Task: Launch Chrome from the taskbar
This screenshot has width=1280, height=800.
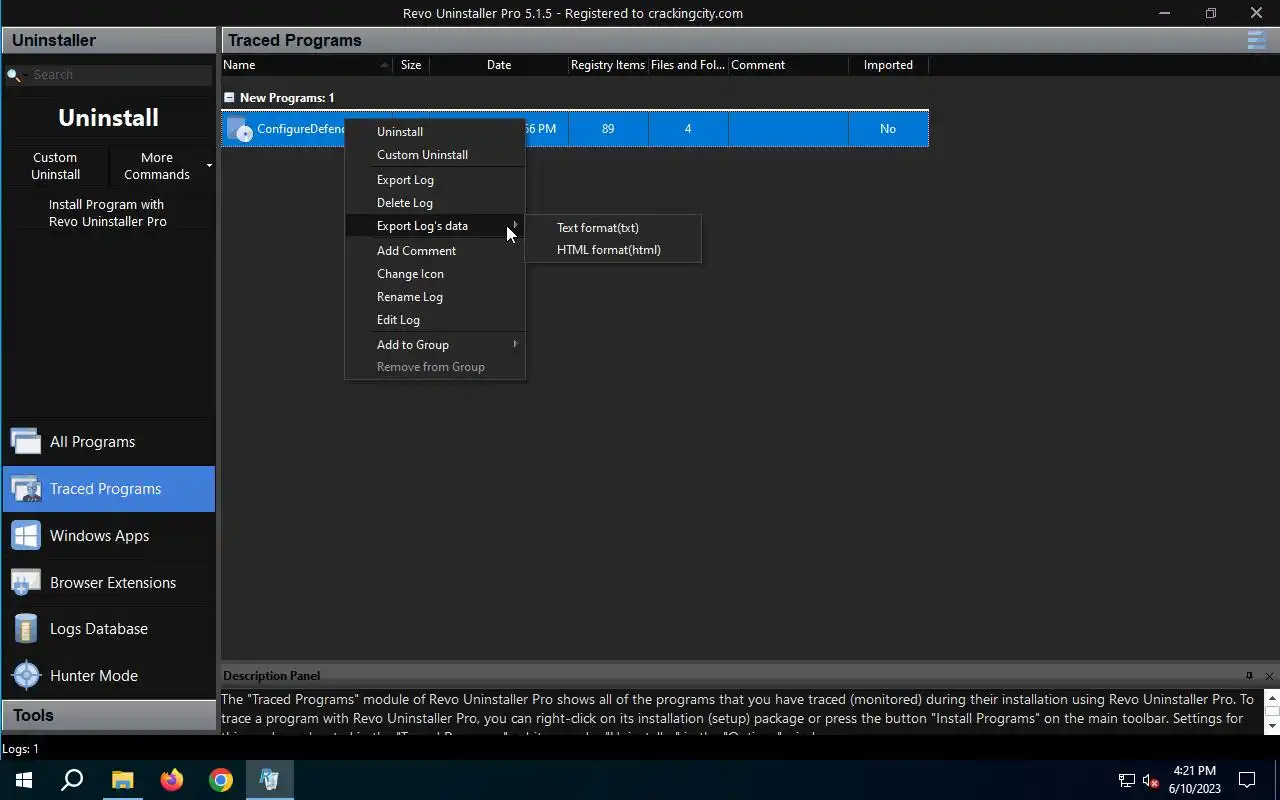Action: pos(221,780)
